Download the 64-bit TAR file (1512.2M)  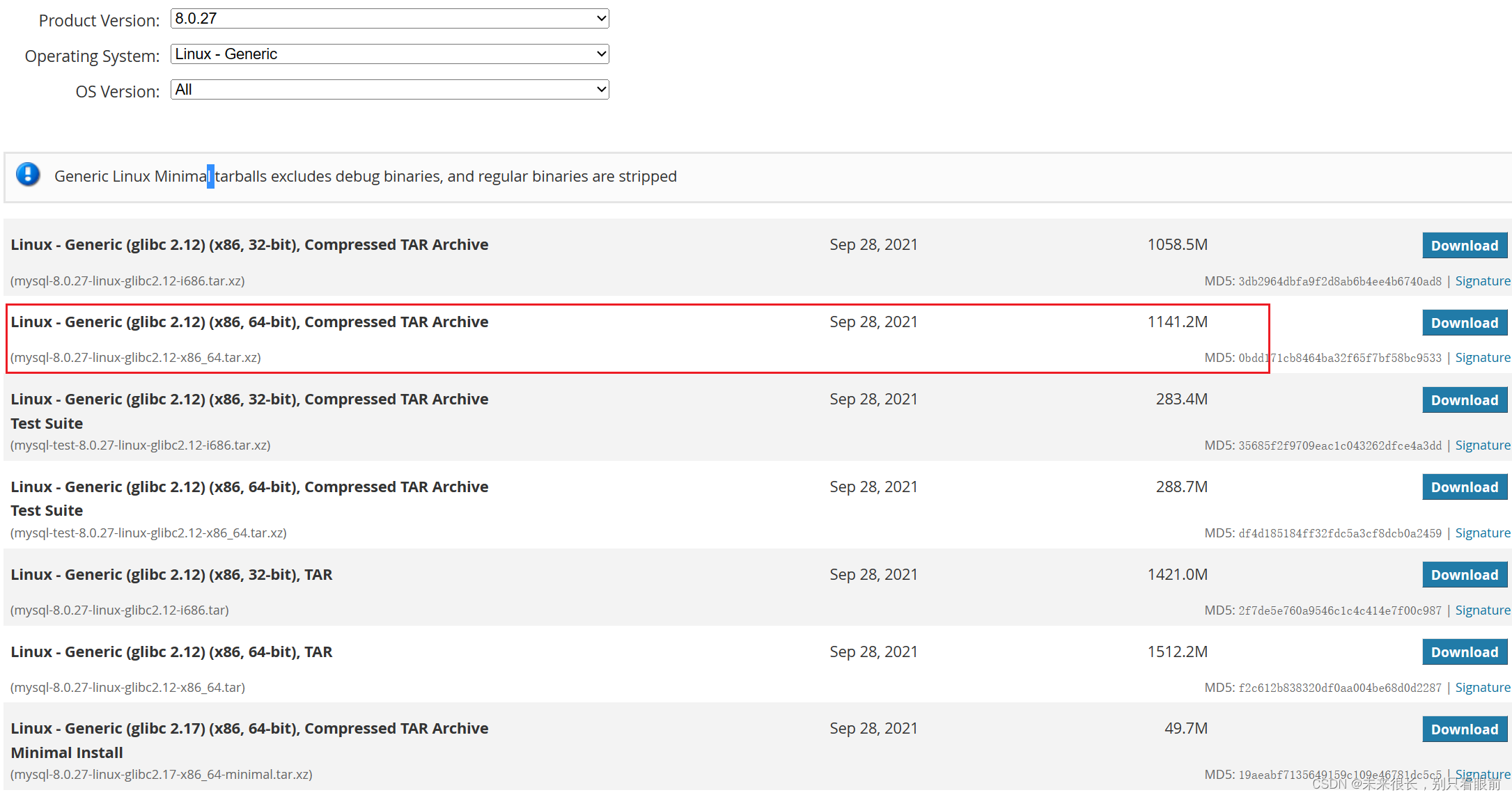point(1464,652)
